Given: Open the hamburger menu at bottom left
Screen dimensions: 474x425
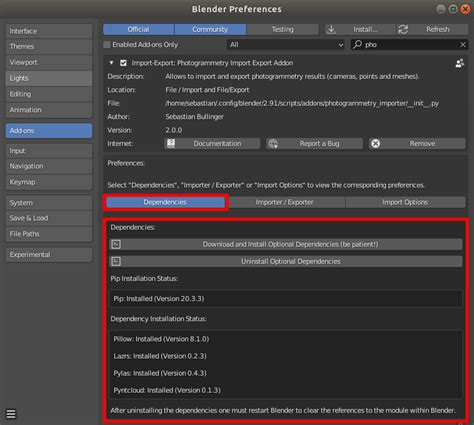Looking at the screenshot, I should (11, 414).
